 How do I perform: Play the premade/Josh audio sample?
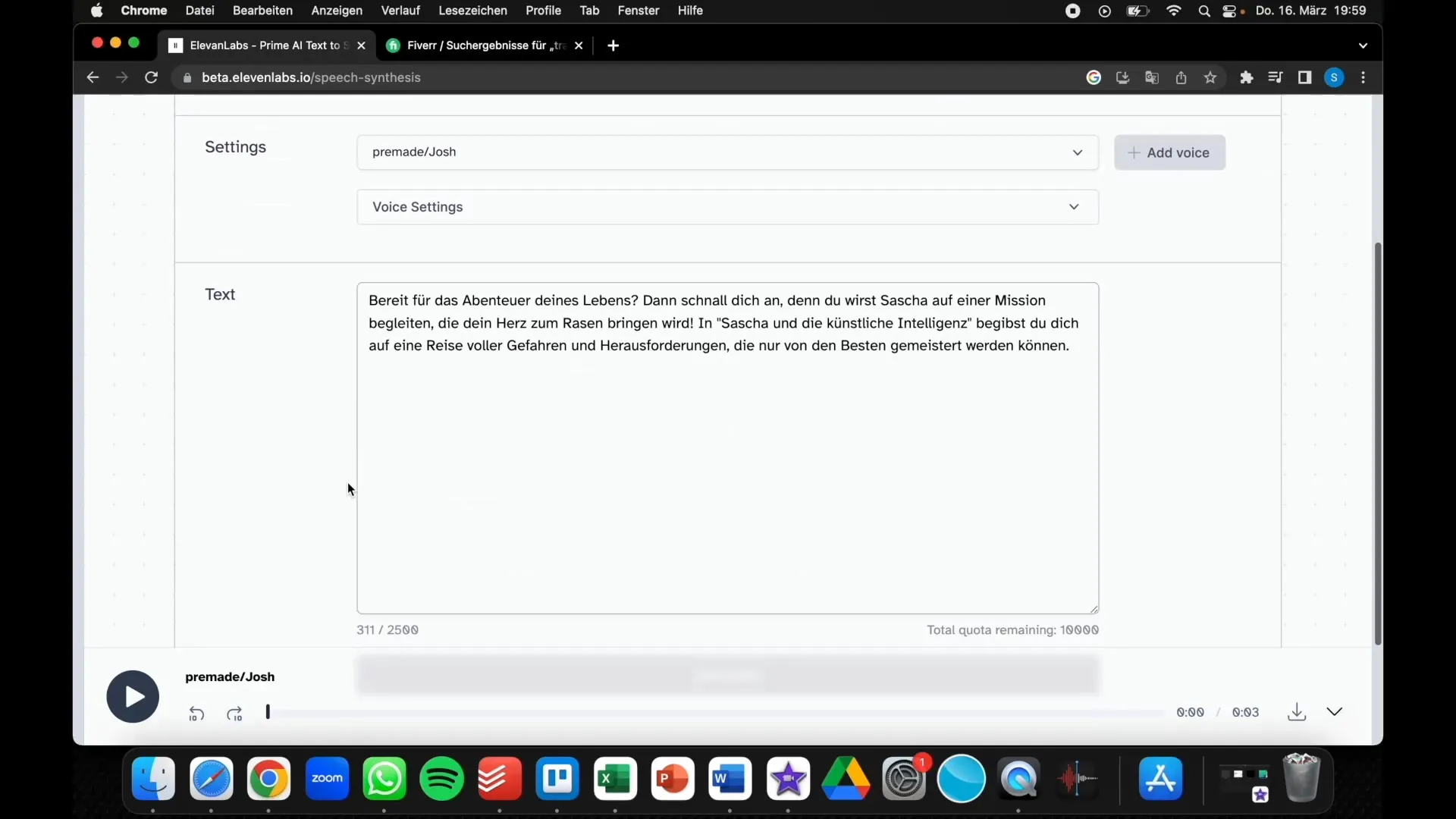(x=133, y=696)
